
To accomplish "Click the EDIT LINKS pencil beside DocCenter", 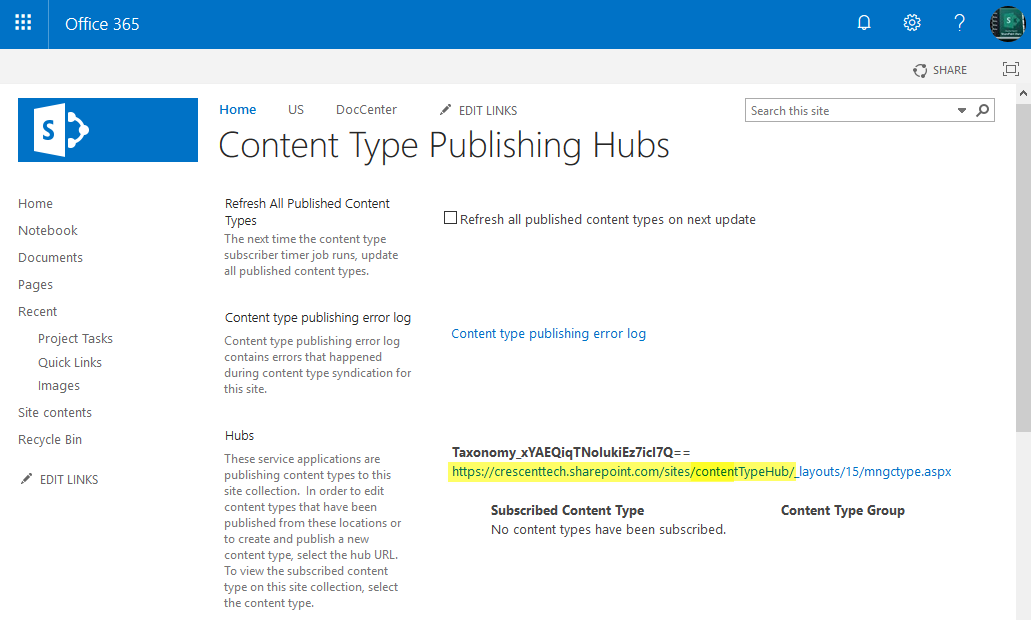I will point(446,110).
